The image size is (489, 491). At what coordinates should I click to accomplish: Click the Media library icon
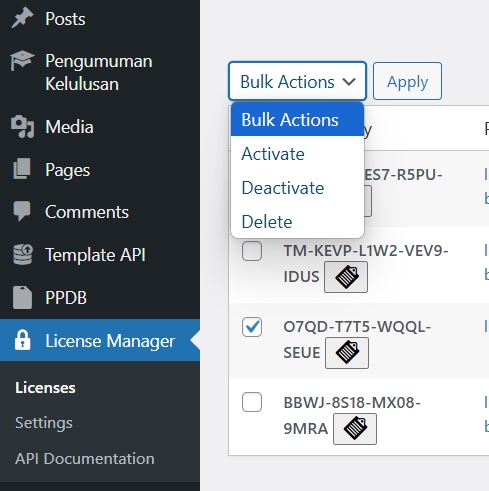tap(22, 127)
